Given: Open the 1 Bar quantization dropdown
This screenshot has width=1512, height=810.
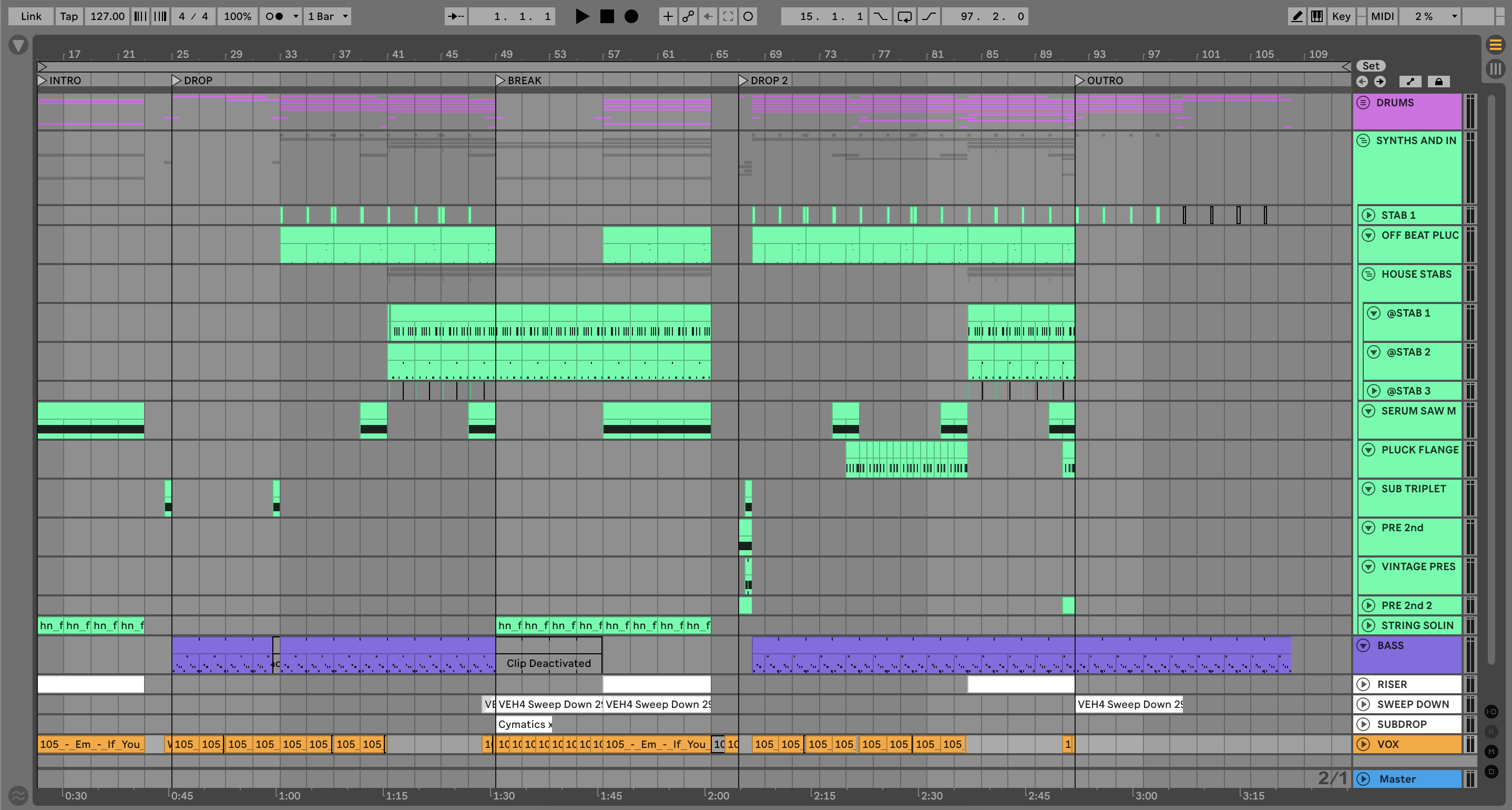Looking at the screenshot, I should coord(328,16).
